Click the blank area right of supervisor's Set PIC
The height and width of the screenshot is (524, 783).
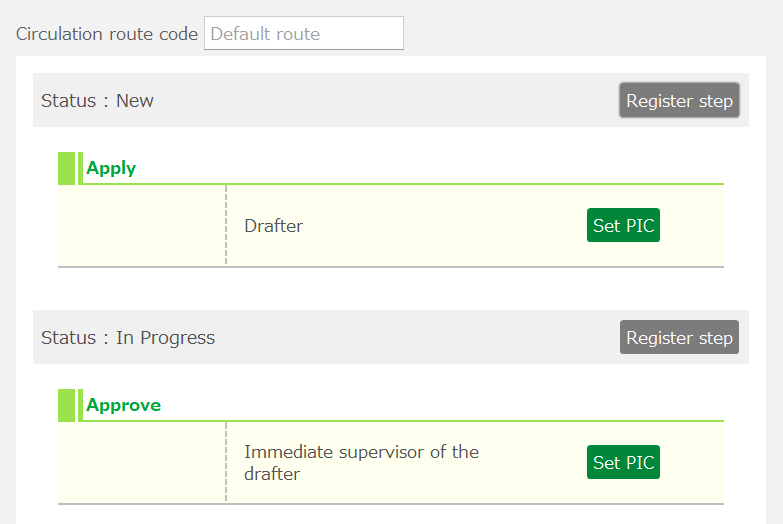pos(692,463)
